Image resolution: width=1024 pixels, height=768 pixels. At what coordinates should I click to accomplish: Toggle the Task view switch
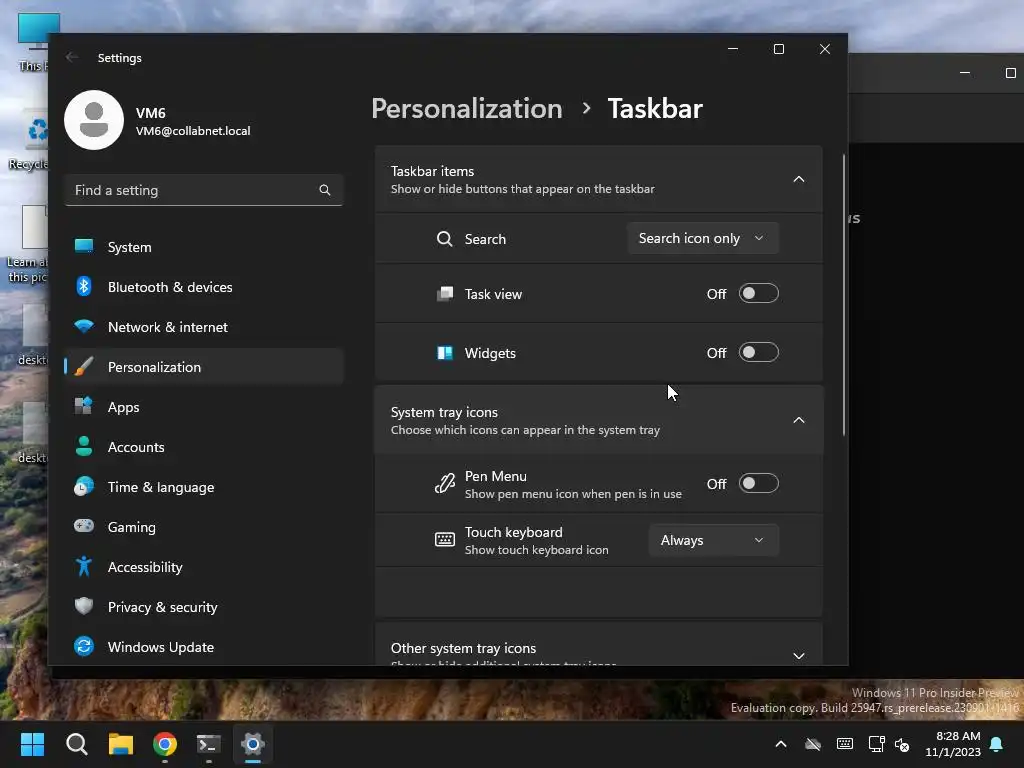pyautogui.click(x=758, y=293)
